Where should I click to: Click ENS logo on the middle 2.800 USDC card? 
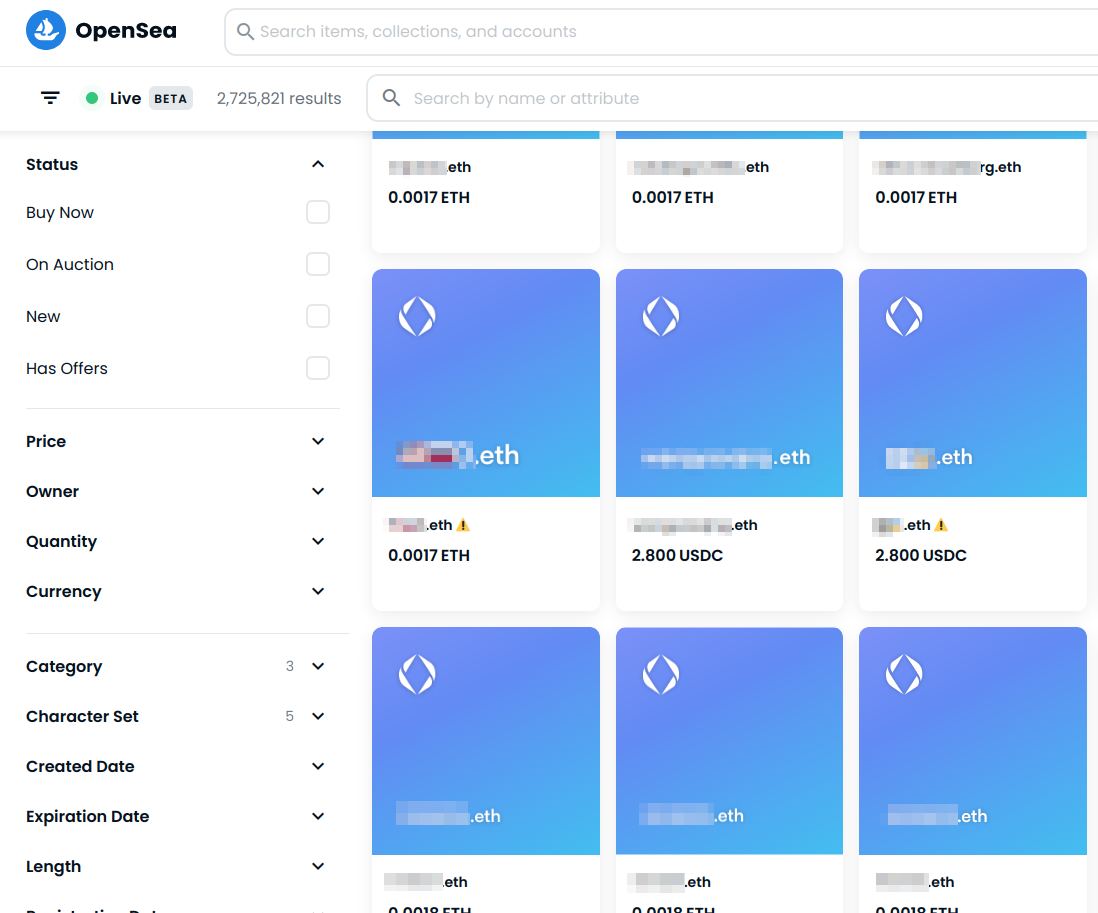(x=660, y=317)
